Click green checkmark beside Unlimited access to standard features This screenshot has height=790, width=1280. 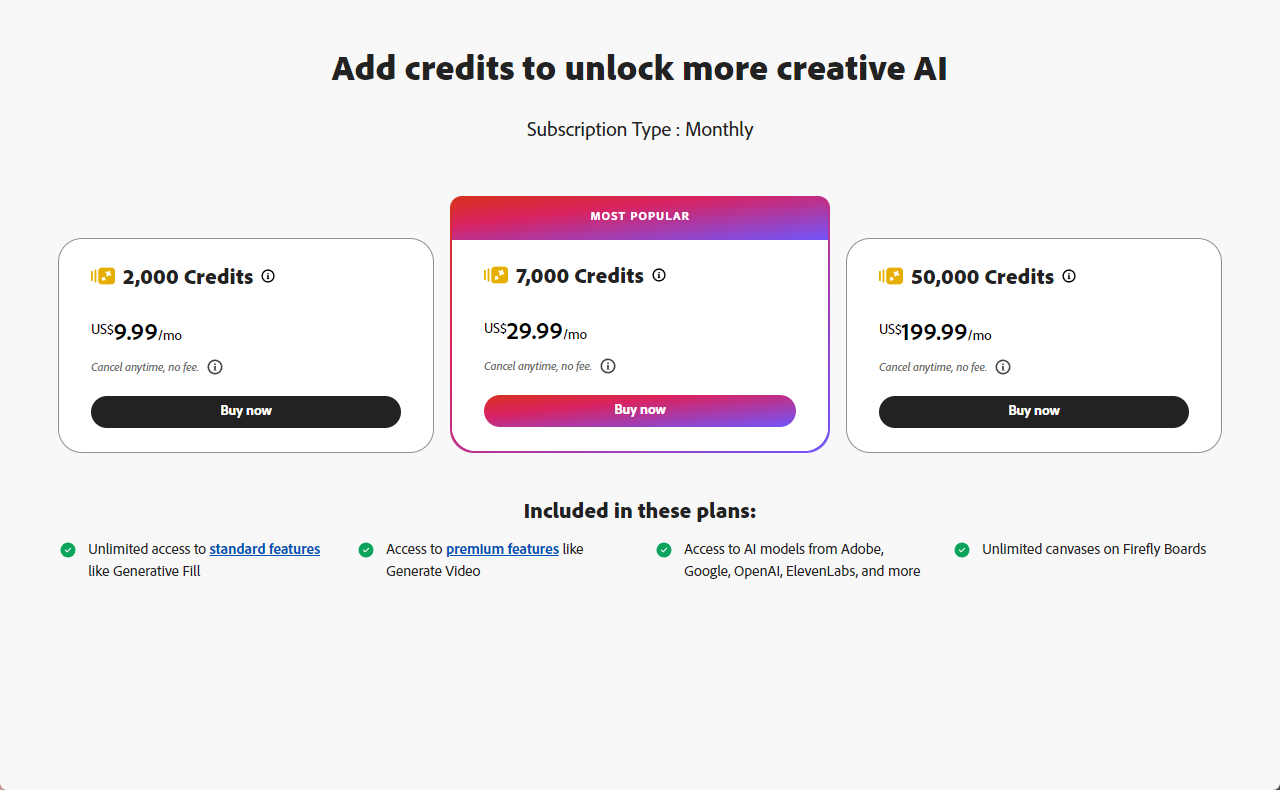coord(68,550)
